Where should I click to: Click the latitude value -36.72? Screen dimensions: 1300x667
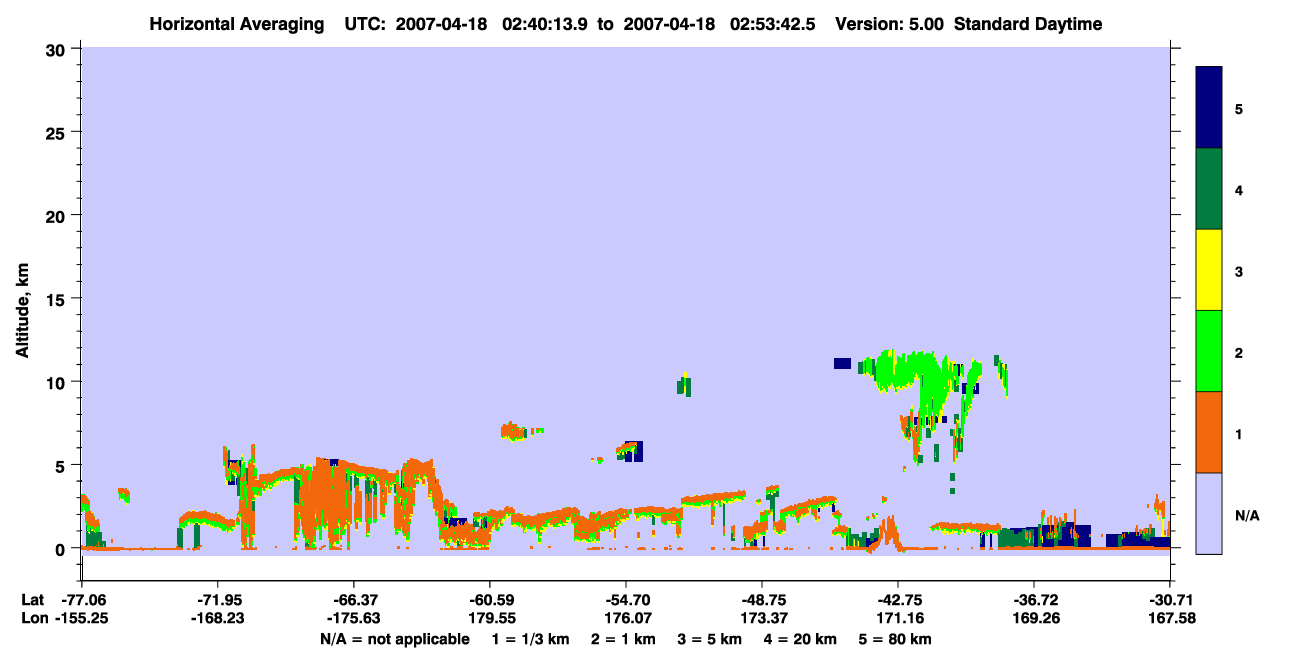pyautogui.click(x=1034, y=600)
